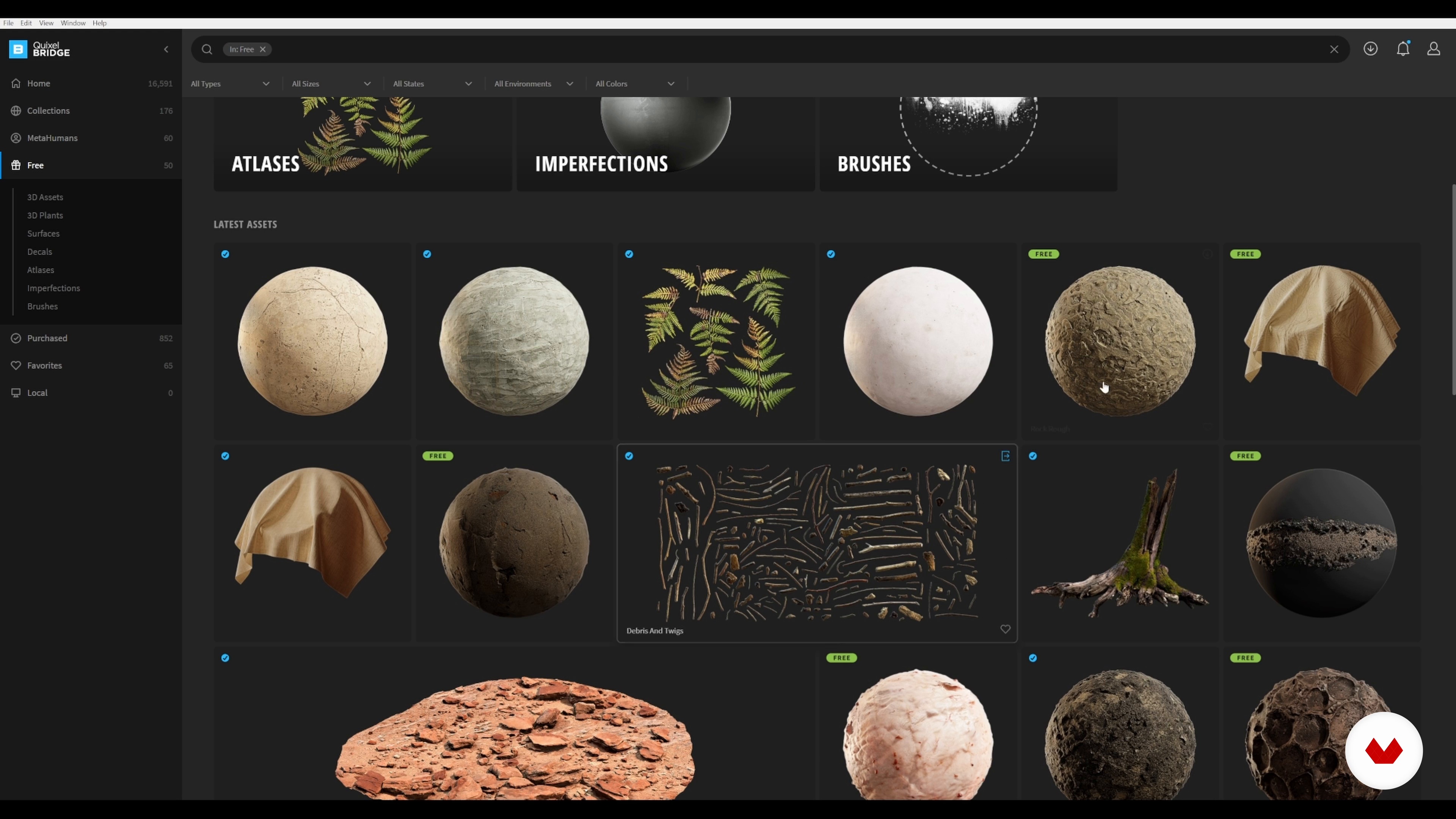Open the Help menu
Viewport: 1456px width, 819px height.
(x=99, y=23)
